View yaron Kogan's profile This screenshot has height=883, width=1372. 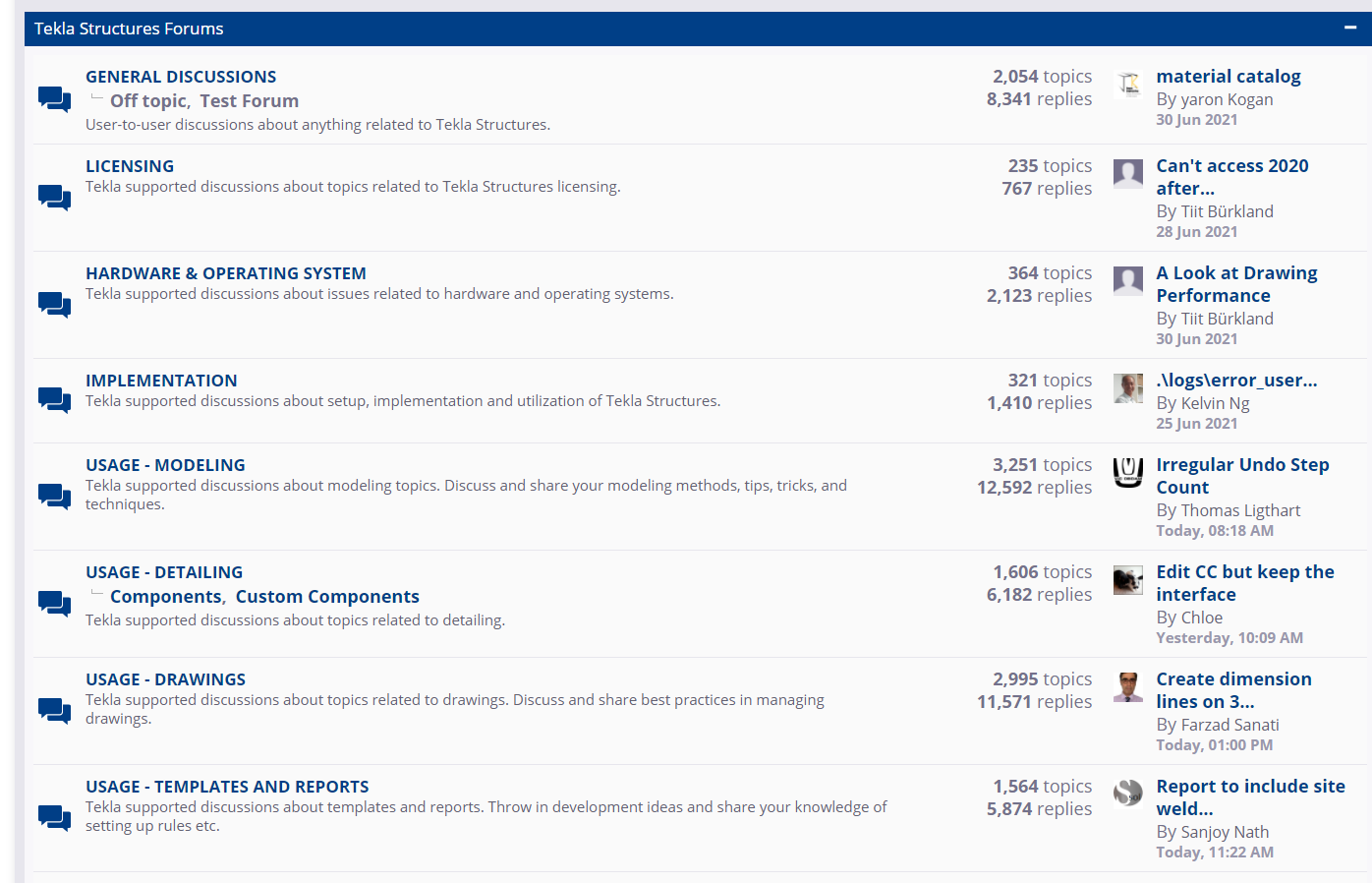pos(1227,99)
